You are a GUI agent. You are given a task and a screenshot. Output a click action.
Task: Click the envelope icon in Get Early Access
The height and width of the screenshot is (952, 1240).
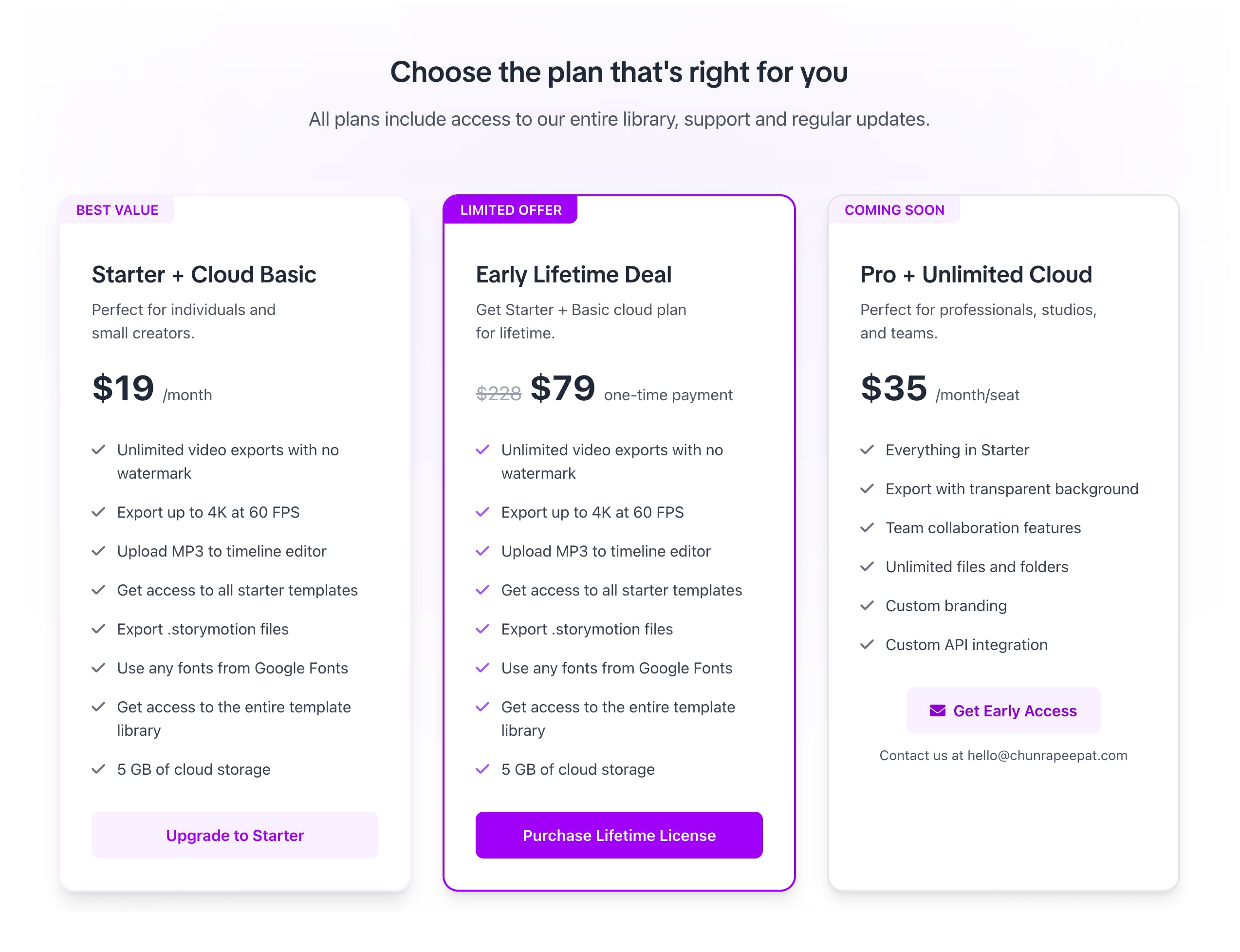click(x=937, y=710)
